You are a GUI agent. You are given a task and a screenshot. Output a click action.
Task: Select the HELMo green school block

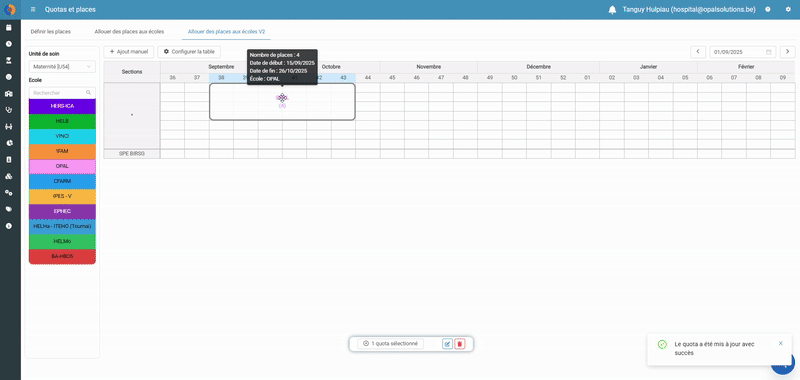62,241
